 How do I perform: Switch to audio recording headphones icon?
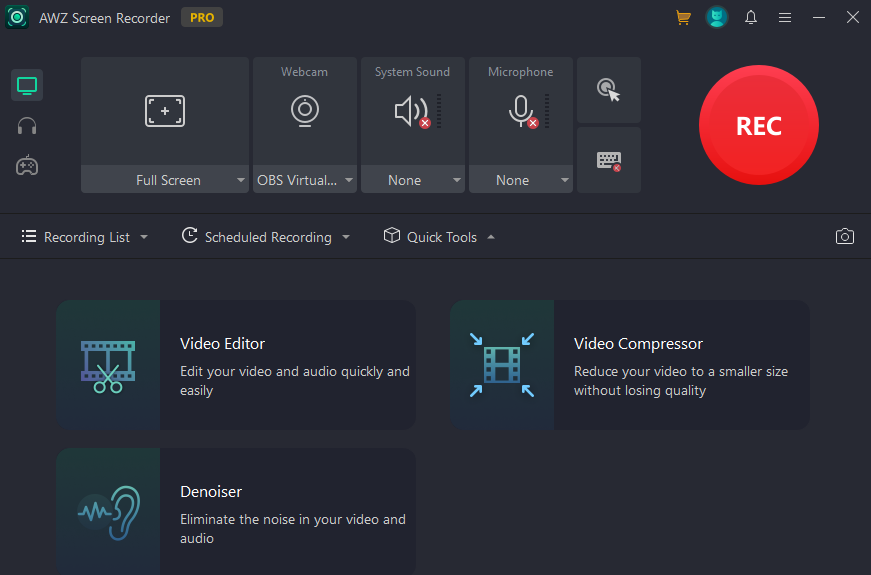click(x=27, y=126)
